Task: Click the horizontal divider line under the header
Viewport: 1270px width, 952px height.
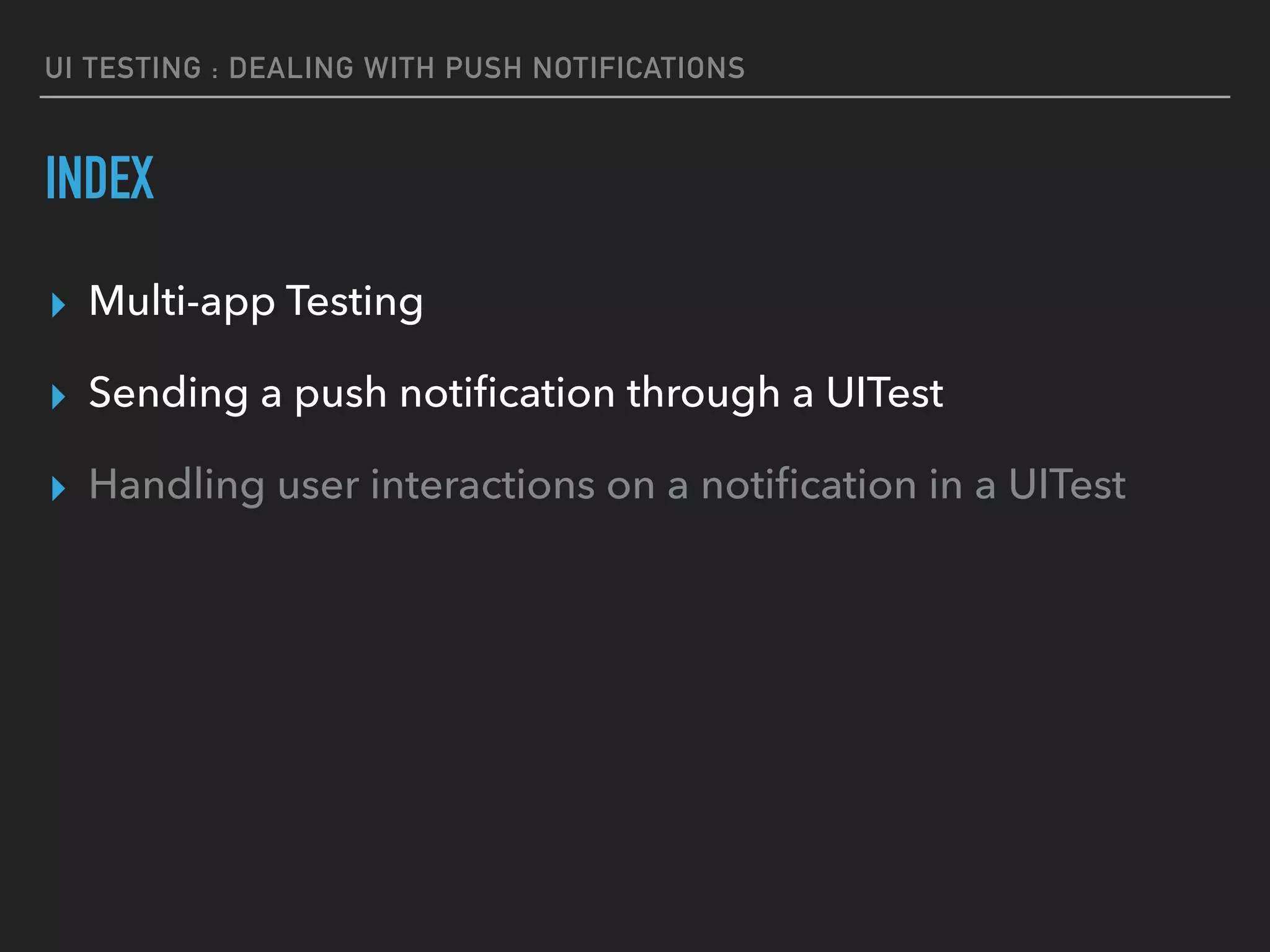Action: tap(634, 97)
